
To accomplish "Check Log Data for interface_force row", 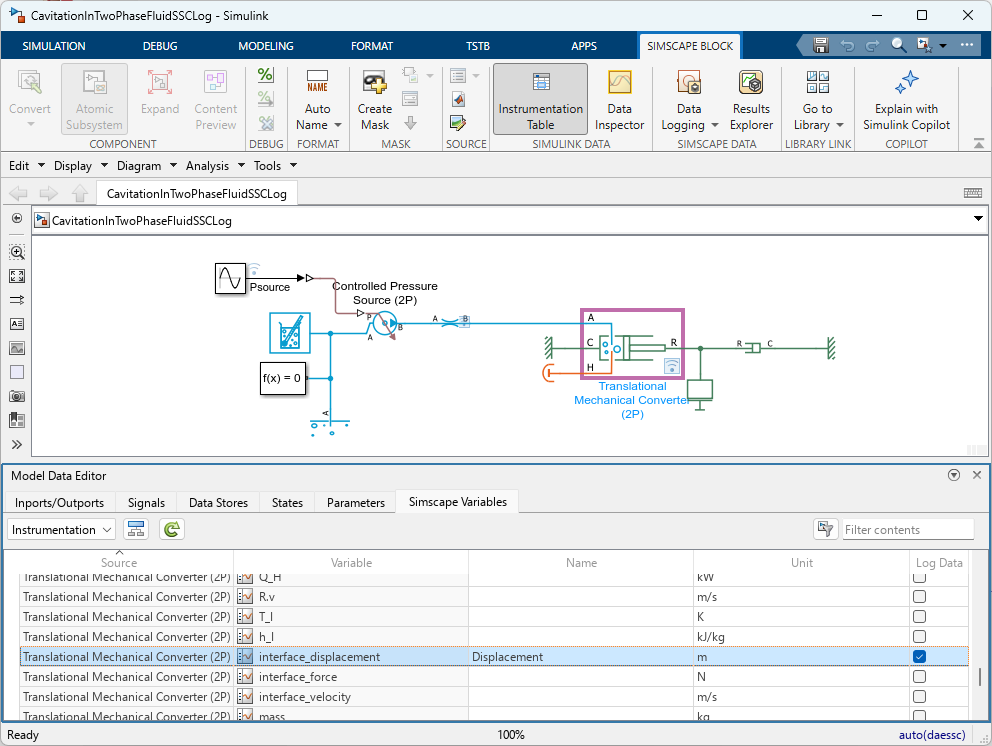I will point(919,676).
